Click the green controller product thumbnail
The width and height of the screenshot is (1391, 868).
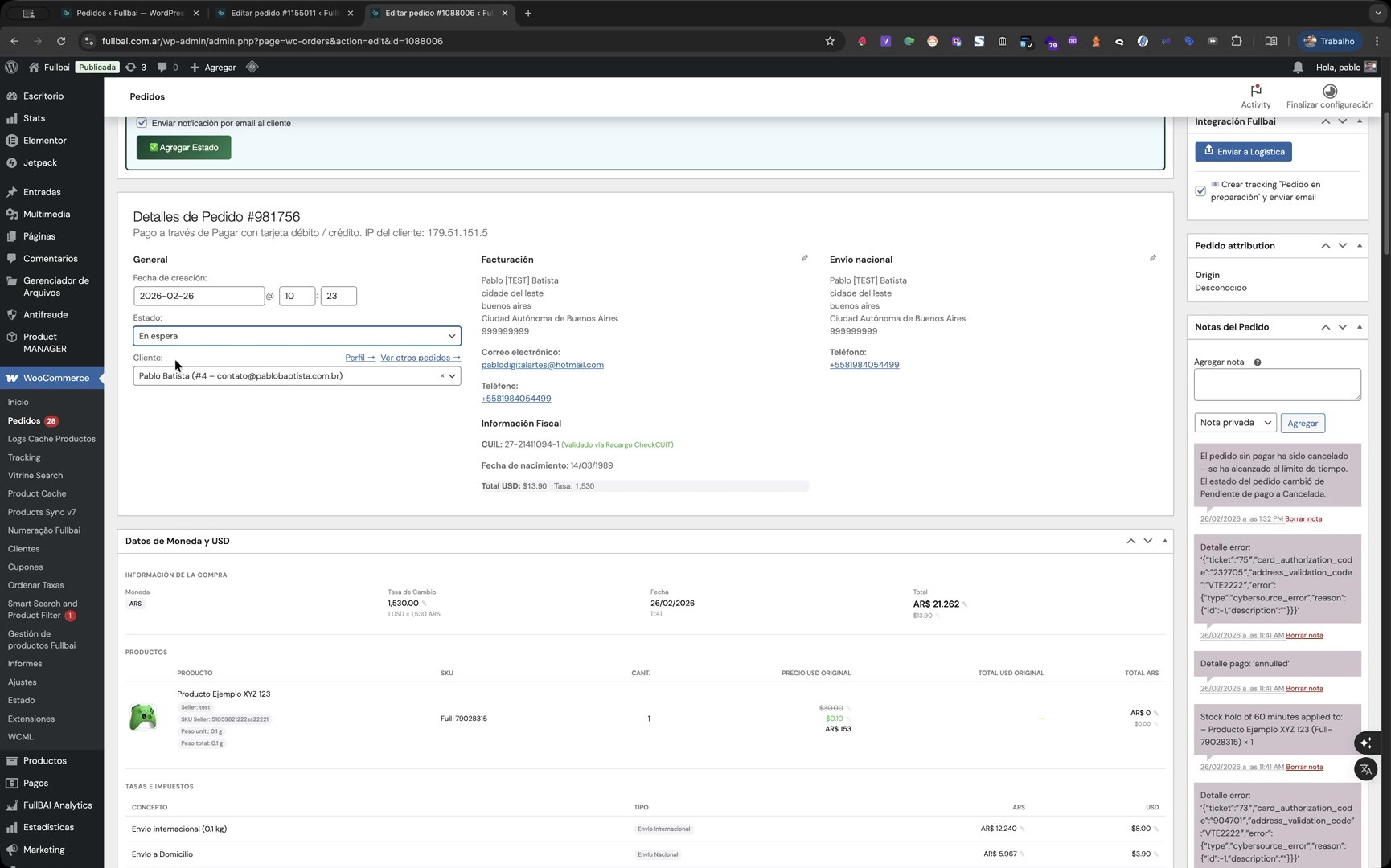[143, 718]
